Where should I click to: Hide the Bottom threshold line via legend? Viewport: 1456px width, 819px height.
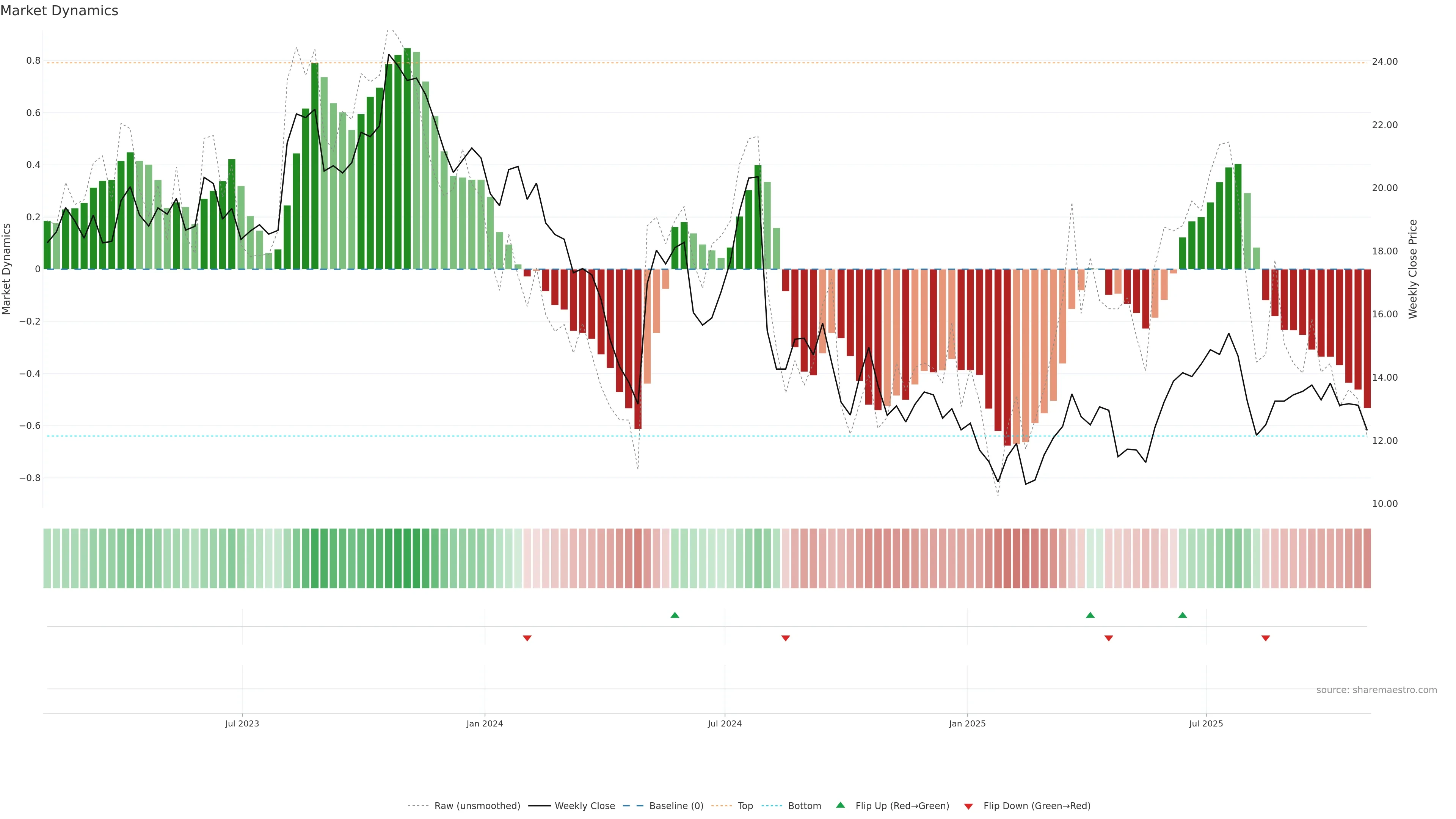click(x=804, y=806)
